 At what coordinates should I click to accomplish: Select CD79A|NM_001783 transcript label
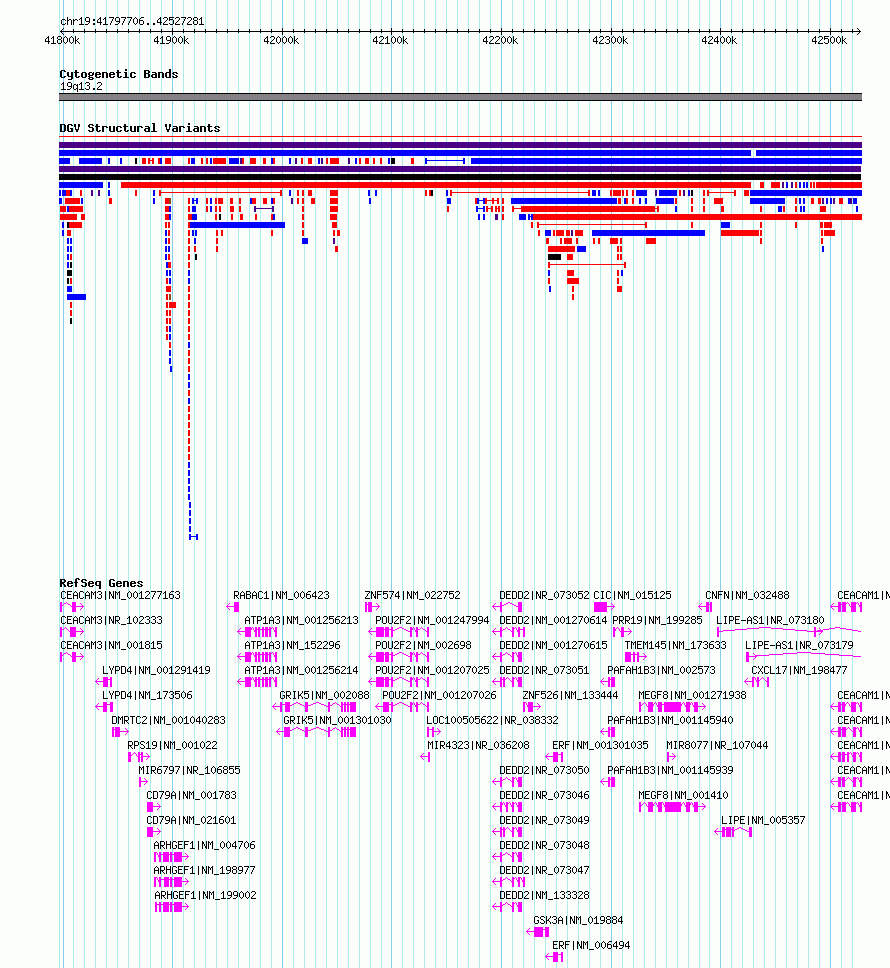191,795
